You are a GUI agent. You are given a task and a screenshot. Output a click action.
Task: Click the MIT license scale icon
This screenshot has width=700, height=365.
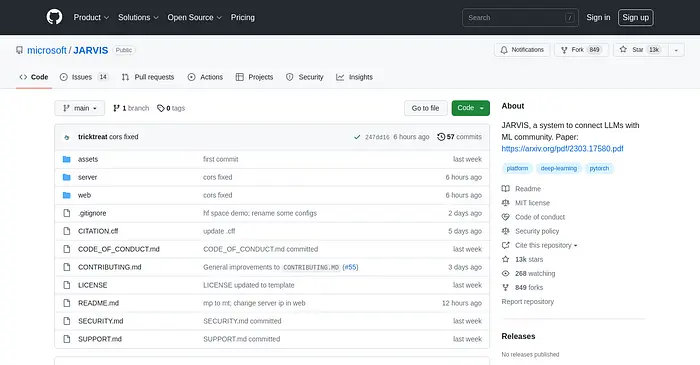pyautogui.click(x=505, y=203)
